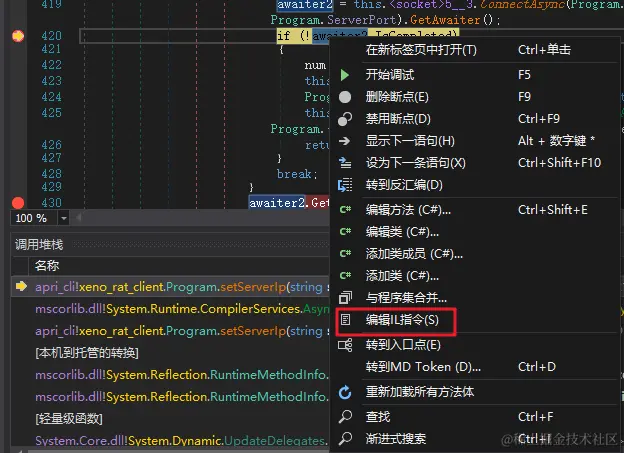
Task: Click the entry point icon beside 转到入口点
Action: click(x=345, y=345)
